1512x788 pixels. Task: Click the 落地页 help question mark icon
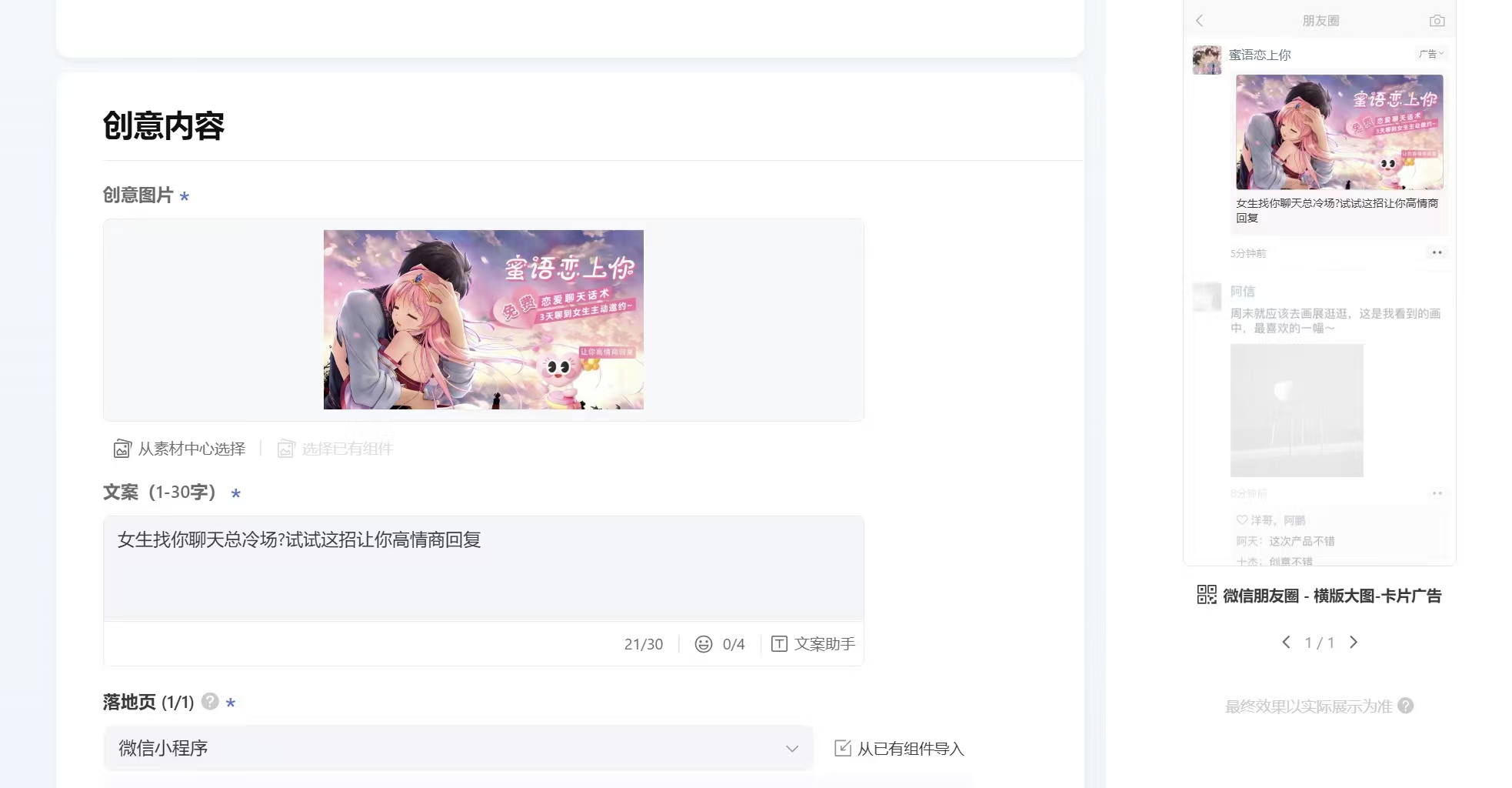pyautogui.click(x=210, y=702)
